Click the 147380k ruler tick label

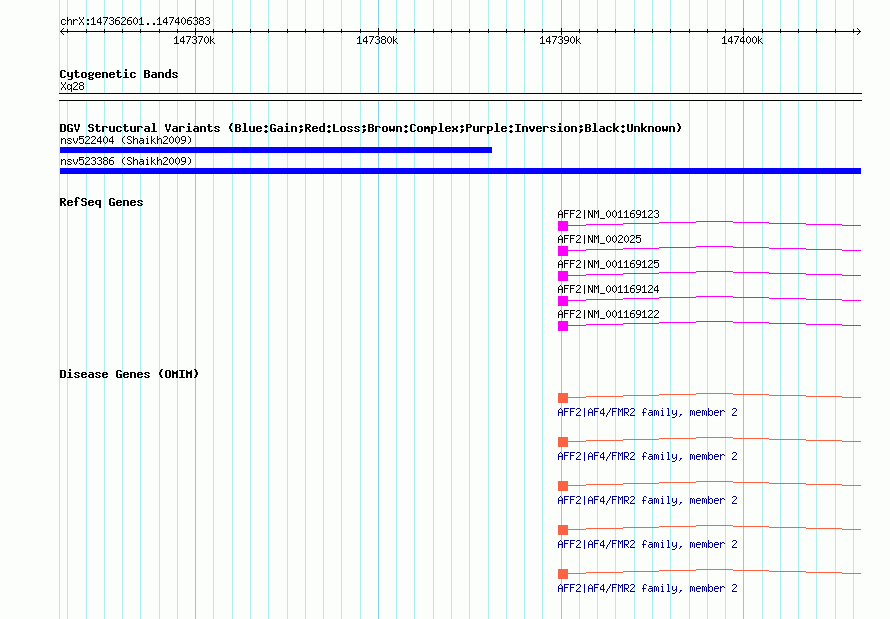coord(377,41)
